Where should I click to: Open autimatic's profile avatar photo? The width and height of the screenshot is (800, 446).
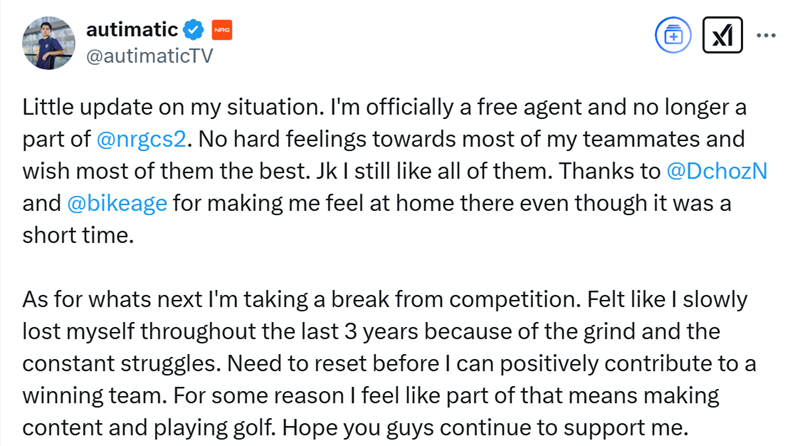(x=48, y=43)
